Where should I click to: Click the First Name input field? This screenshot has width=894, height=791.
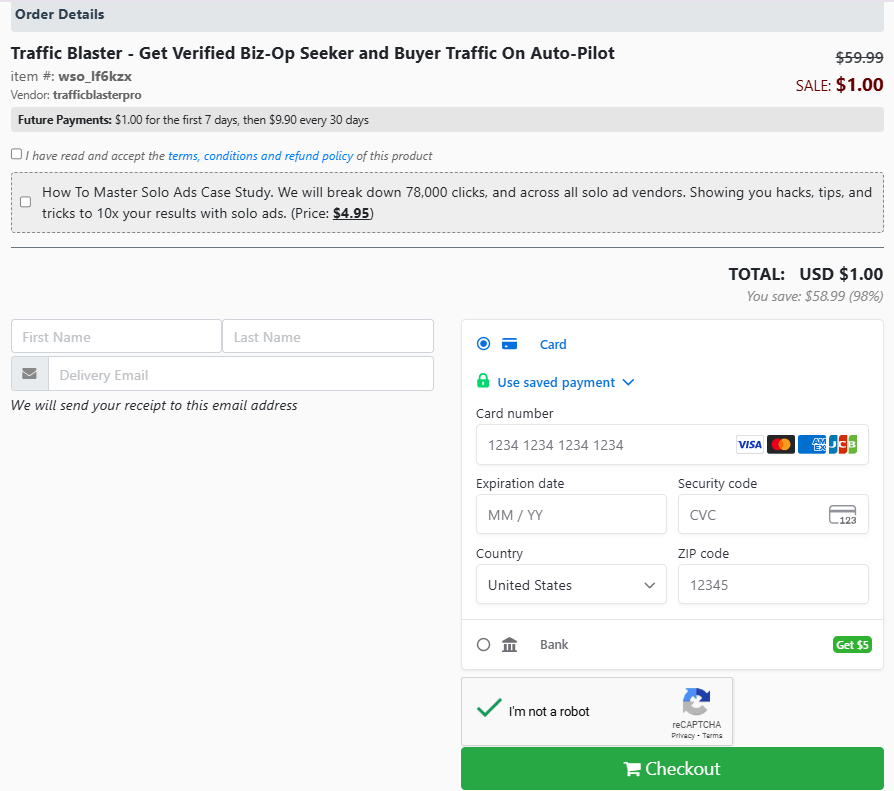click(116, 337)
